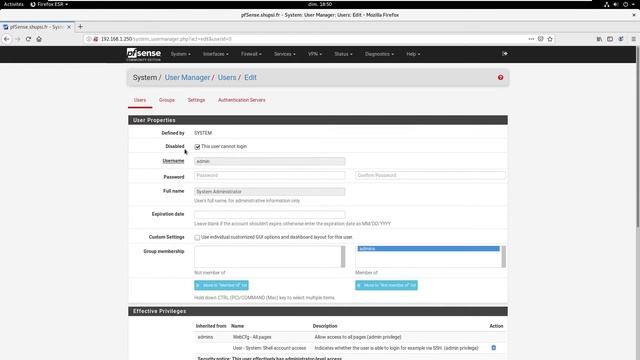Open the volume tray icon
640x360 pixels.
(616, 4)
